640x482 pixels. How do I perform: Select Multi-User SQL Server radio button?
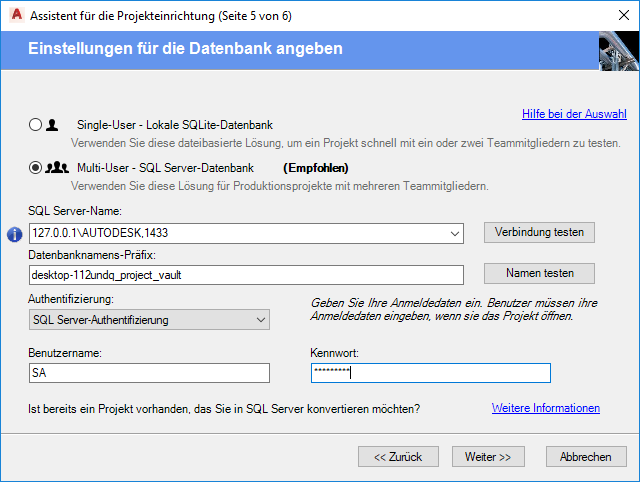(36, 167)
